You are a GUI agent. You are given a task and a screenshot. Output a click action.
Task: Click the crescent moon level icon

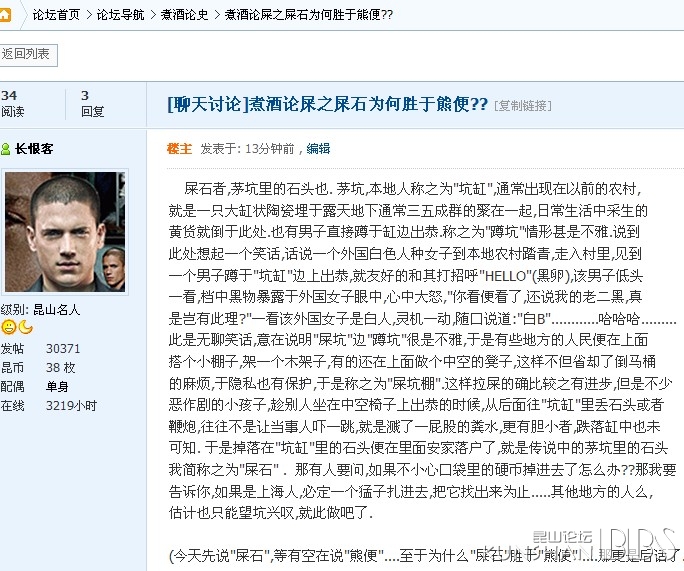26,327
